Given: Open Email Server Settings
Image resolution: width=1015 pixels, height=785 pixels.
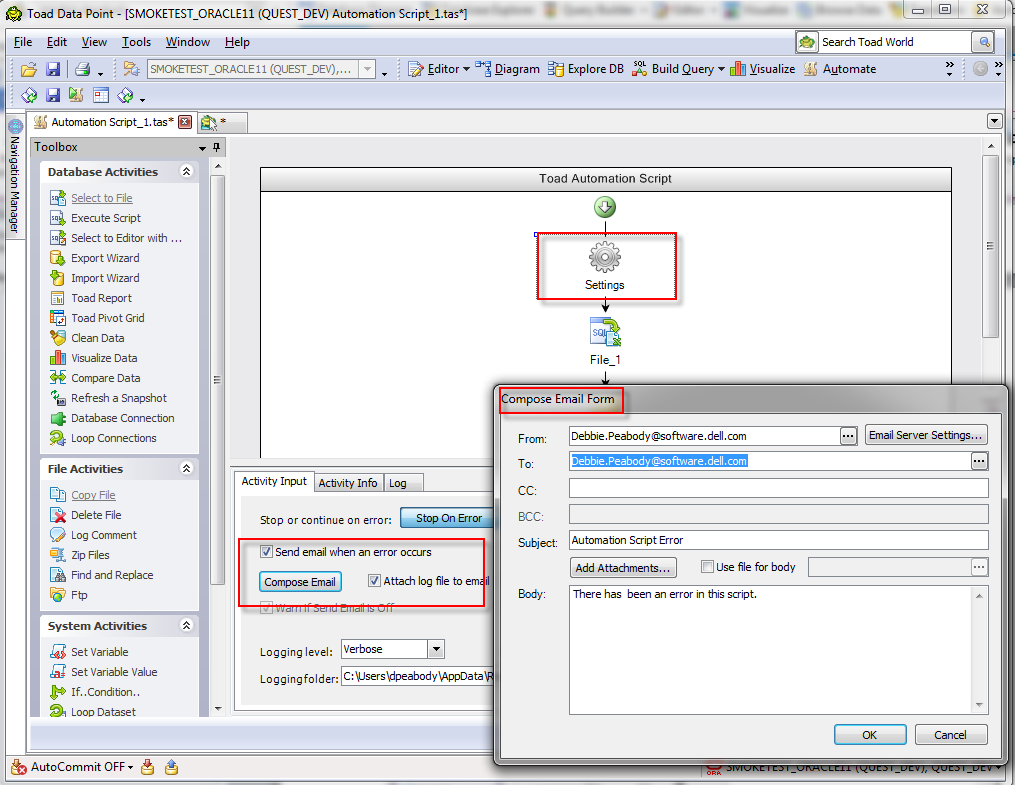Looking at the screenshot, I should [926, 436].
